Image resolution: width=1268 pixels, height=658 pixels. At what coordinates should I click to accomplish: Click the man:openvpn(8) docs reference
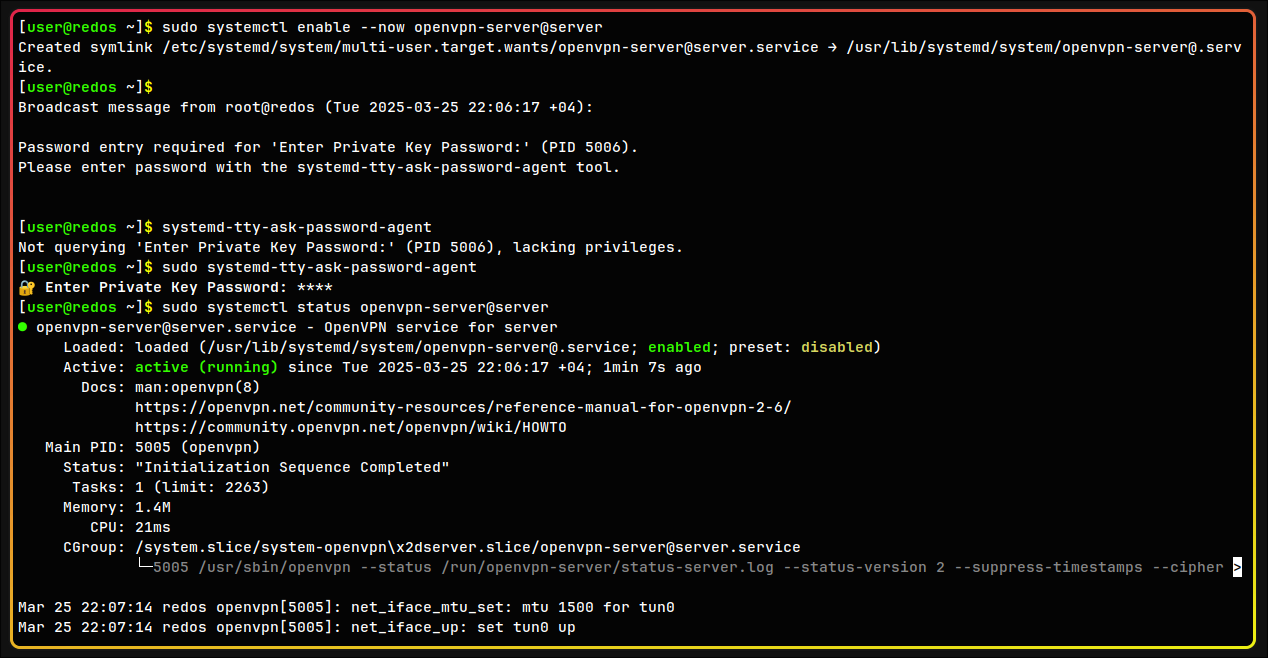click(197, 387)
